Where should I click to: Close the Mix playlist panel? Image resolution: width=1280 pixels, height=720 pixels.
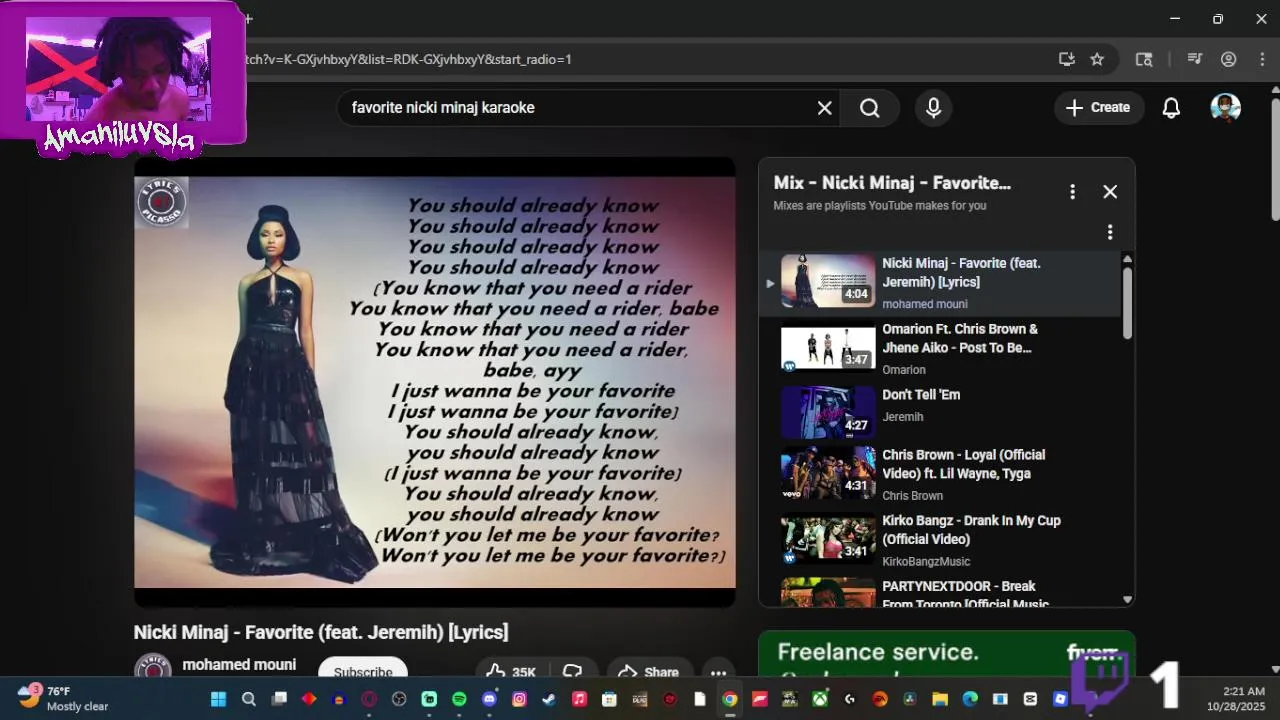tap(1110, 192)
